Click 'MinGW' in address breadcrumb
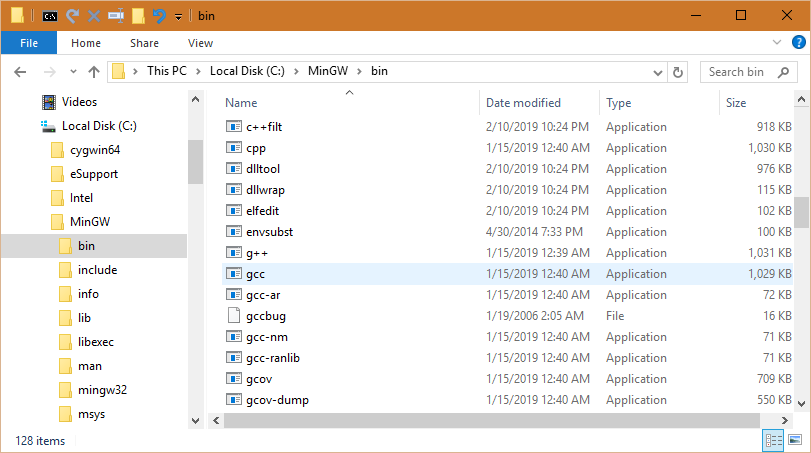 tap(328, 71)
